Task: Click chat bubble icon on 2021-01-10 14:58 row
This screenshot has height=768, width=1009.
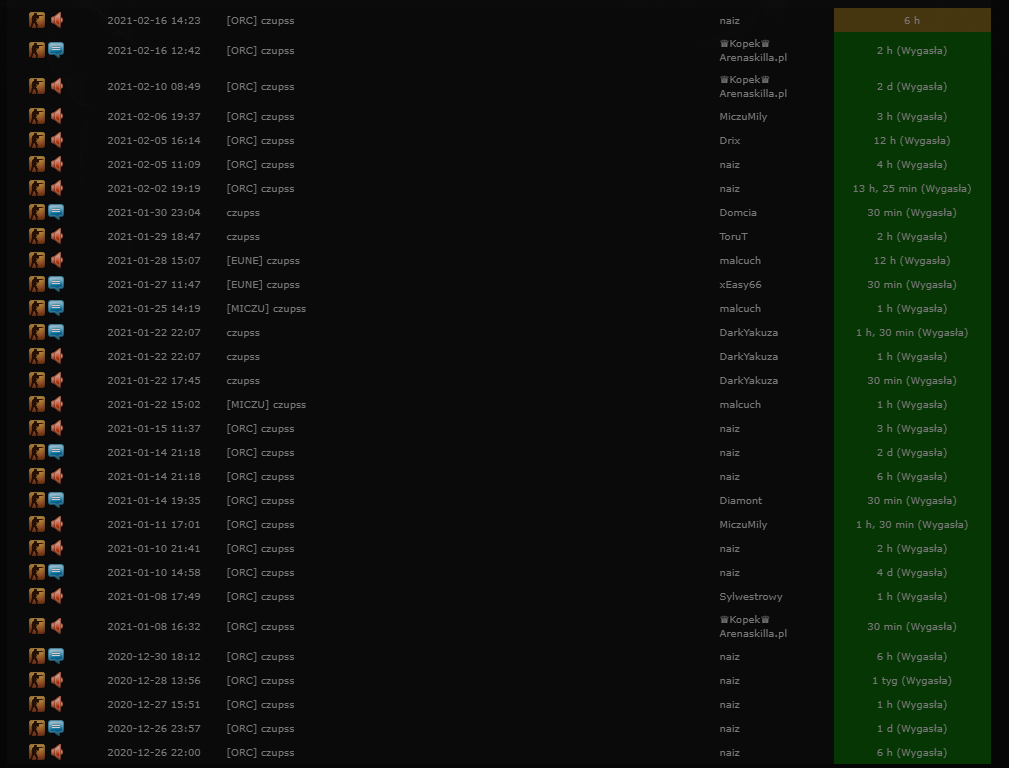Action: point(56,572)
